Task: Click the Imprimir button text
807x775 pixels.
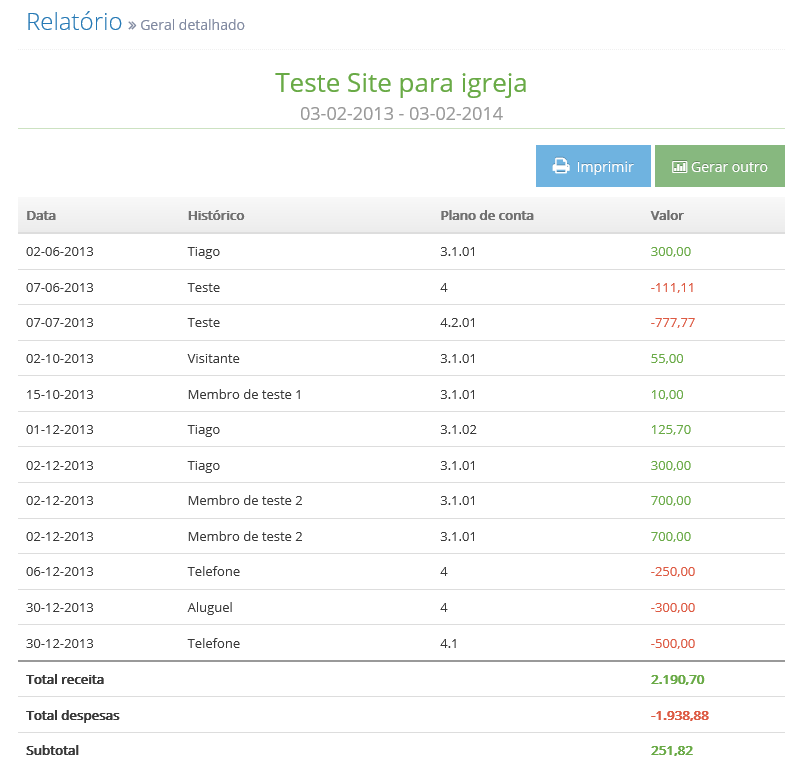Action: pyautogui.click(x=605, y=167)
